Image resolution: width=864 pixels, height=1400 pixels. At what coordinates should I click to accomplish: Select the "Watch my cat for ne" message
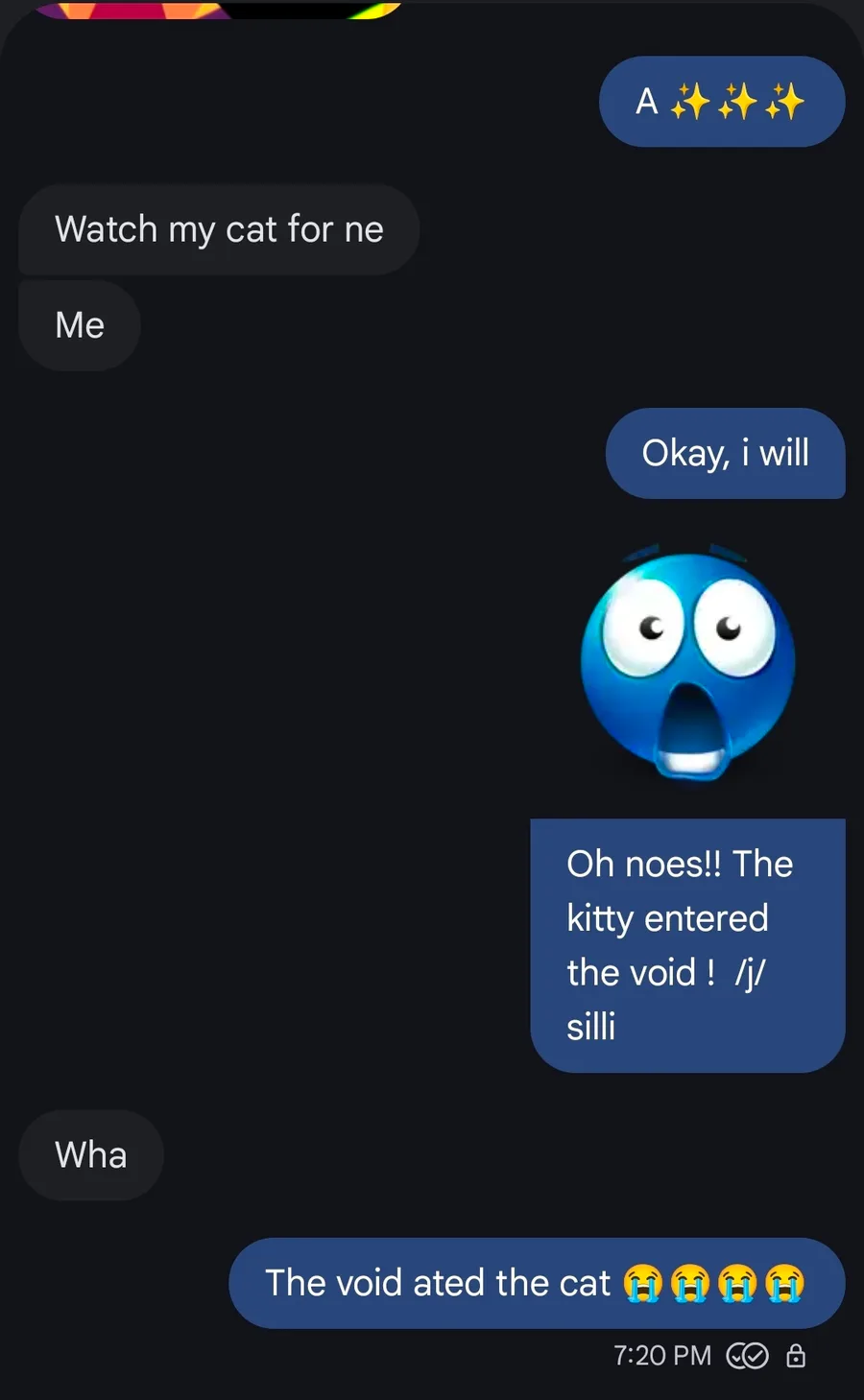tap(219, 229)
